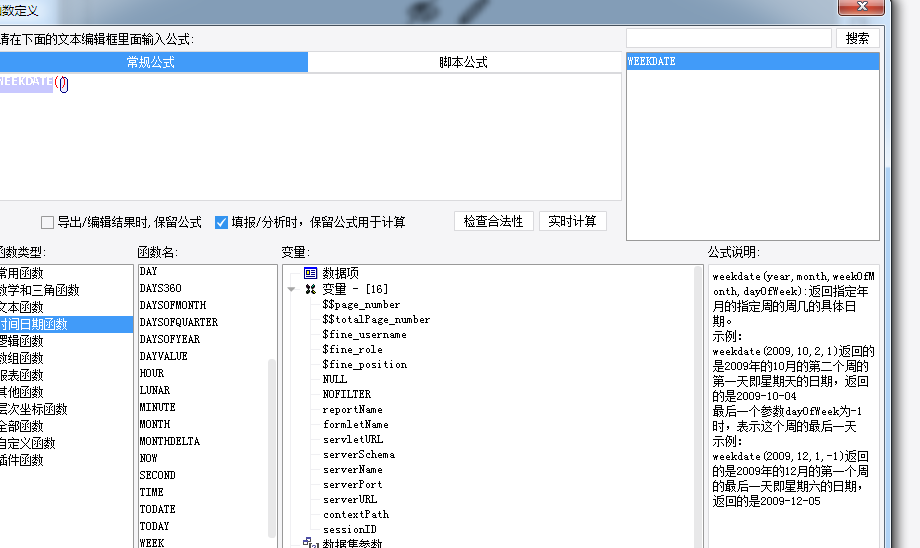920x548 pixels.
Task: Uncheck 填报/分析时,保留公式用于计算
Action: click(x=221, y=222)
